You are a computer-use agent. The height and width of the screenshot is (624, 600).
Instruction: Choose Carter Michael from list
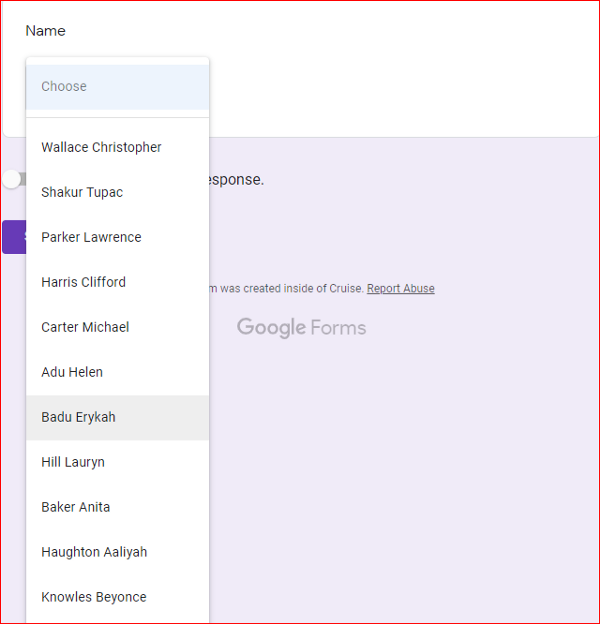pos(117,327)
